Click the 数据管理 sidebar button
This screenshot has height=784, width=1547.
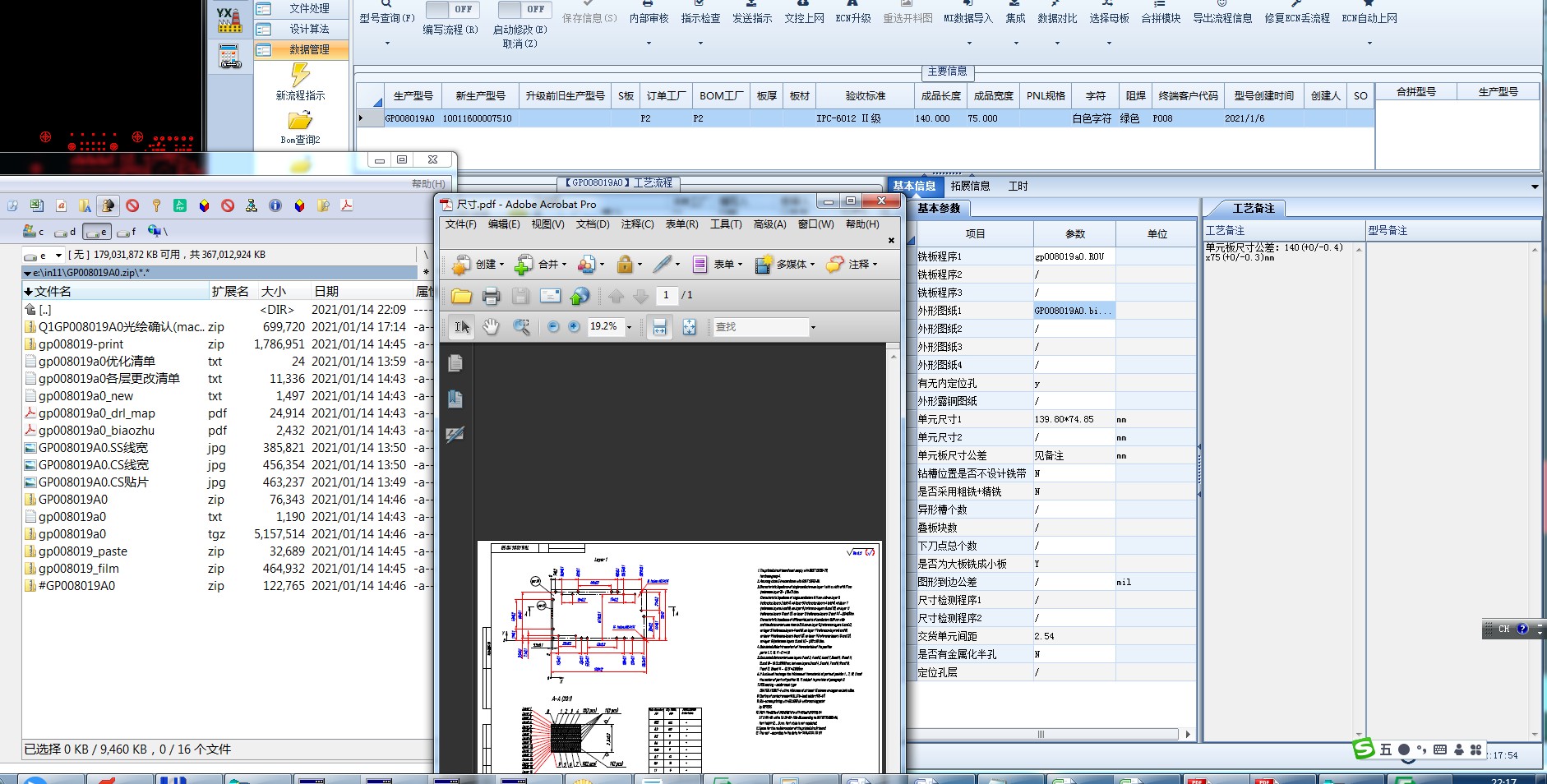(308, 50)
